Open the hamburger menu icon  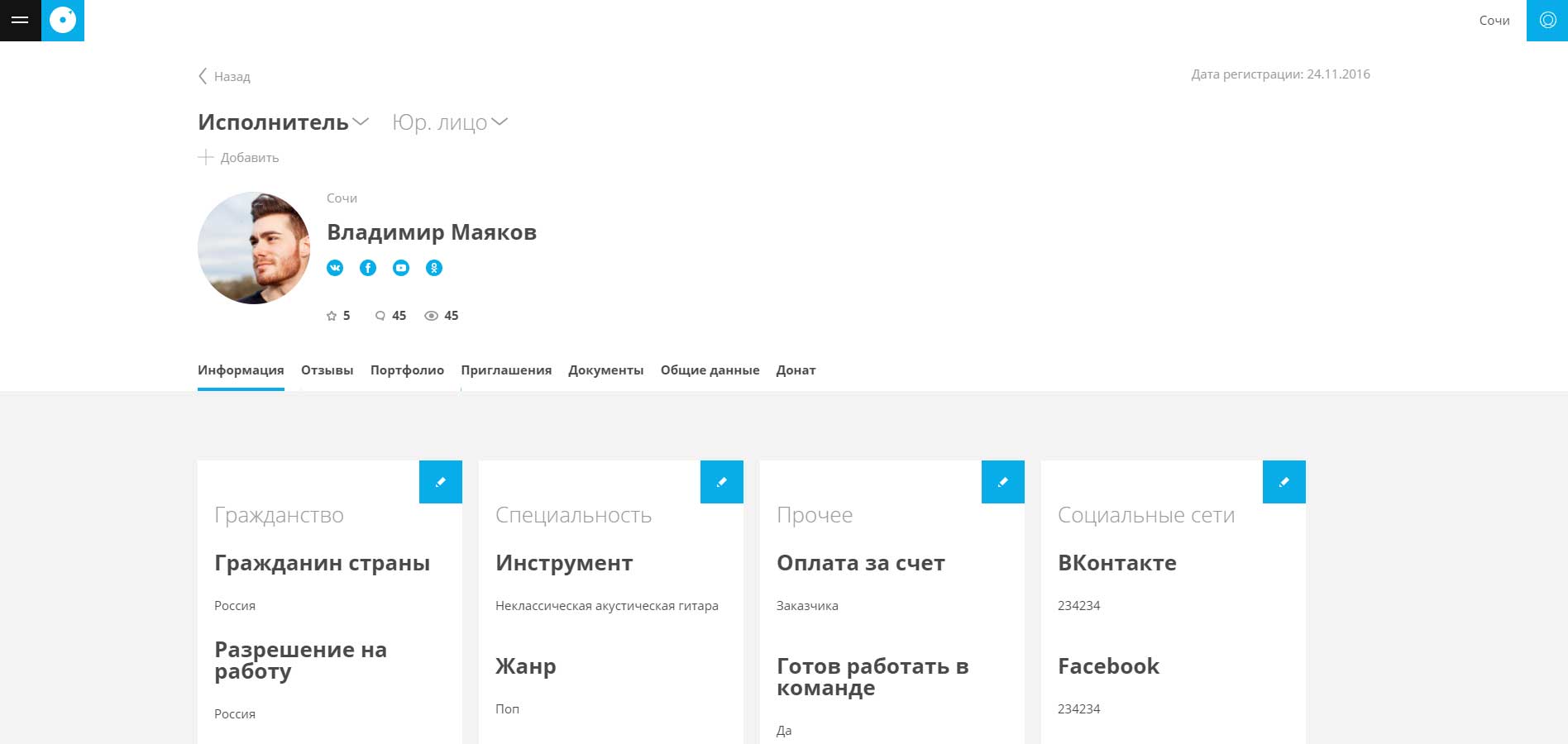point(20,20)
